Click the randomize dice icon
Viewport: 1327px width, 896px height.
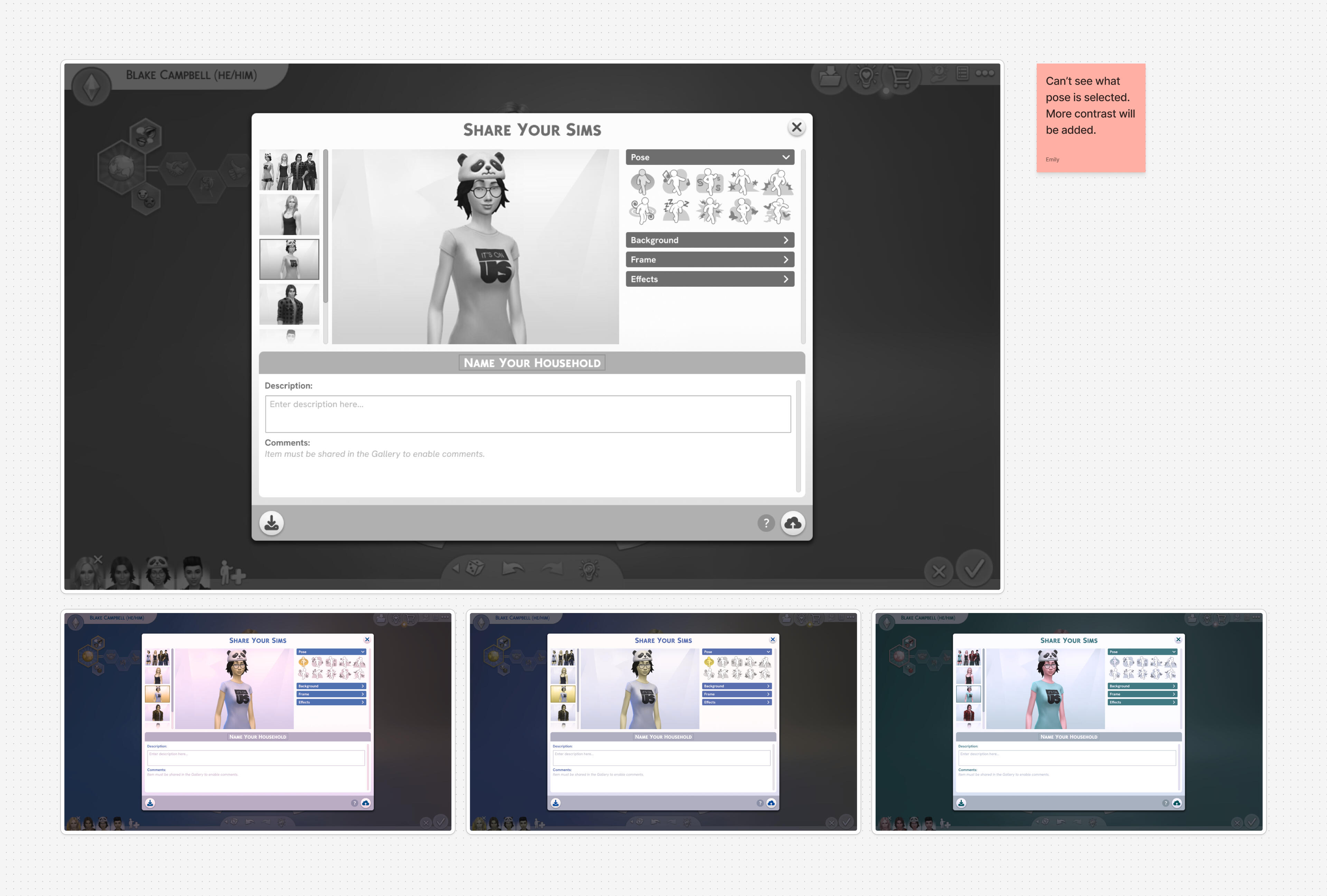tap(475, 568)
